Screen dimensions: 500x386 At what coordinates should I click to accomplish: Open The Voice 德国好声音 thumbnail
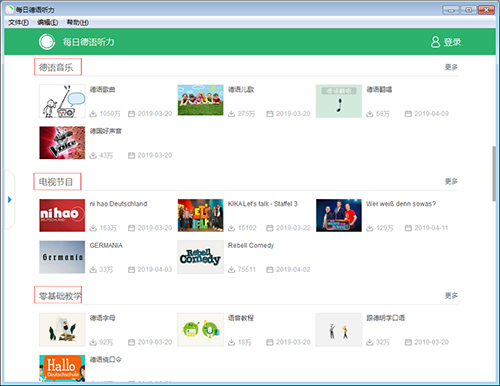[x=62, y=143]
